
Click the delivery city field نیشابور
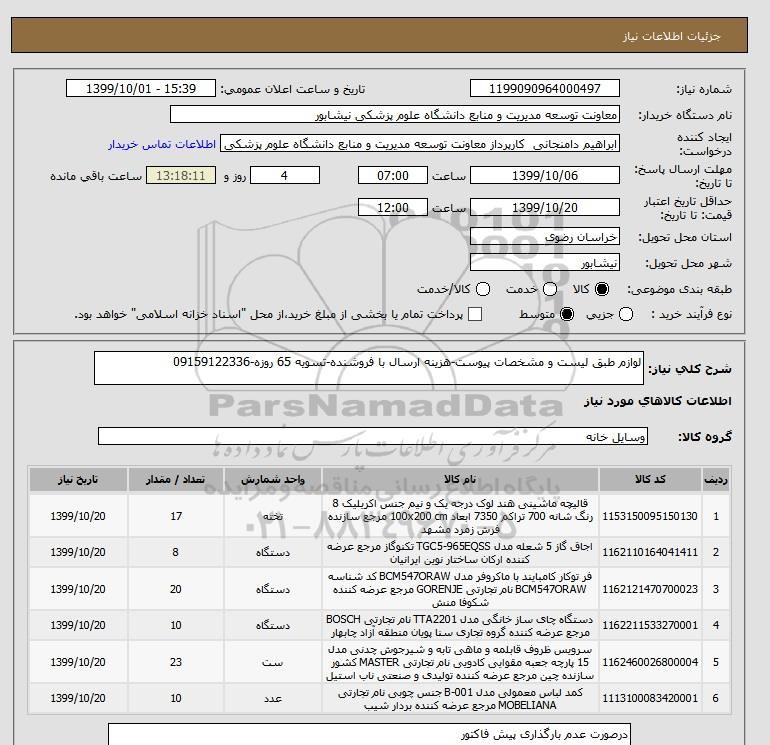coord(545,263)
